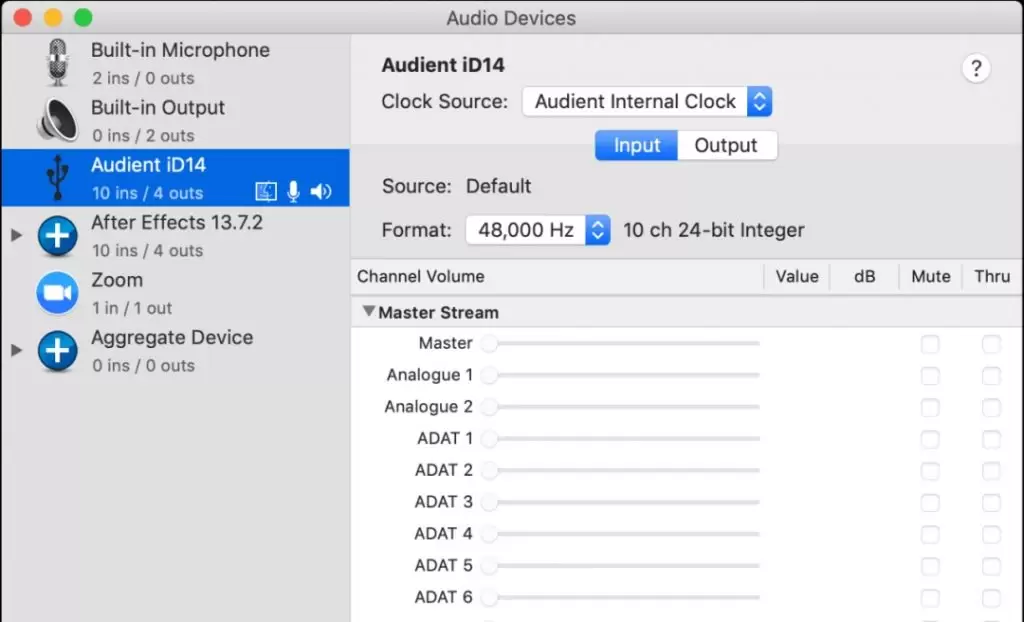Click the Analogue 2 volume slider
1024x622 pixels.
click(x=620, y=407)
